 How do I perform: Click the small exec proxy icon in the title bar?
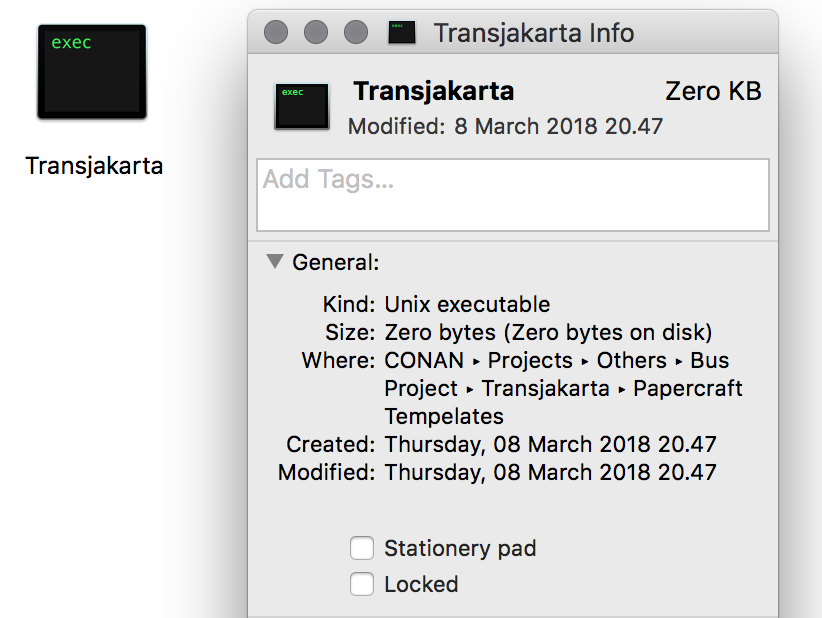[x=401, y=31]
